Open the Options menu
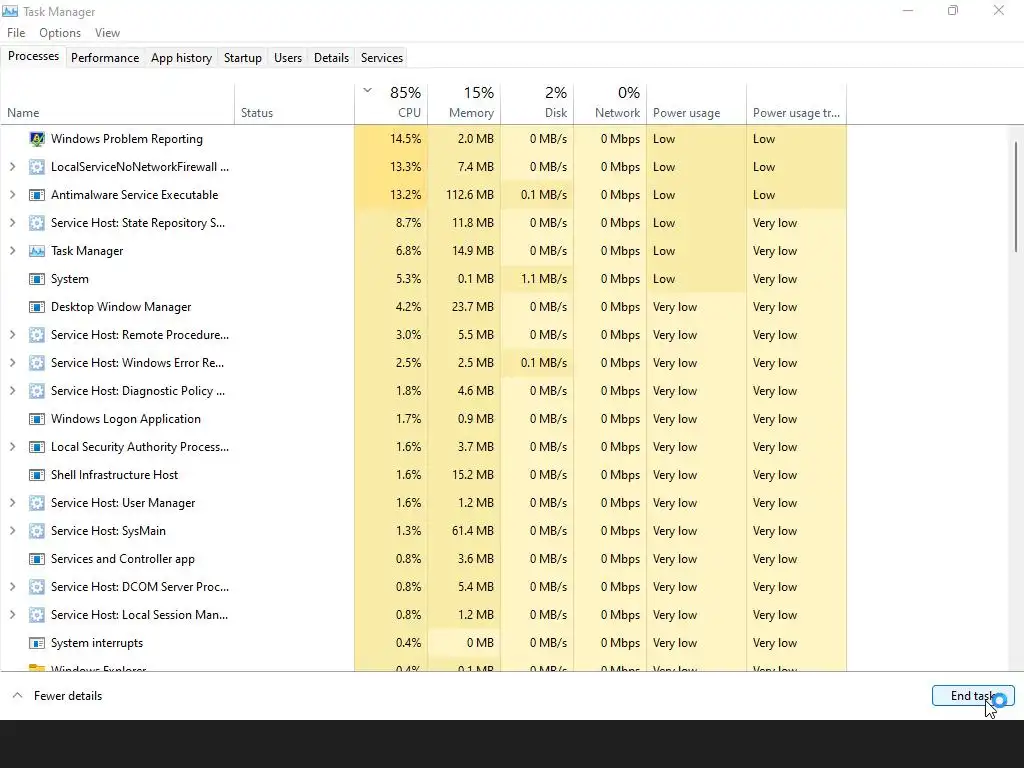 coord(60,33)
